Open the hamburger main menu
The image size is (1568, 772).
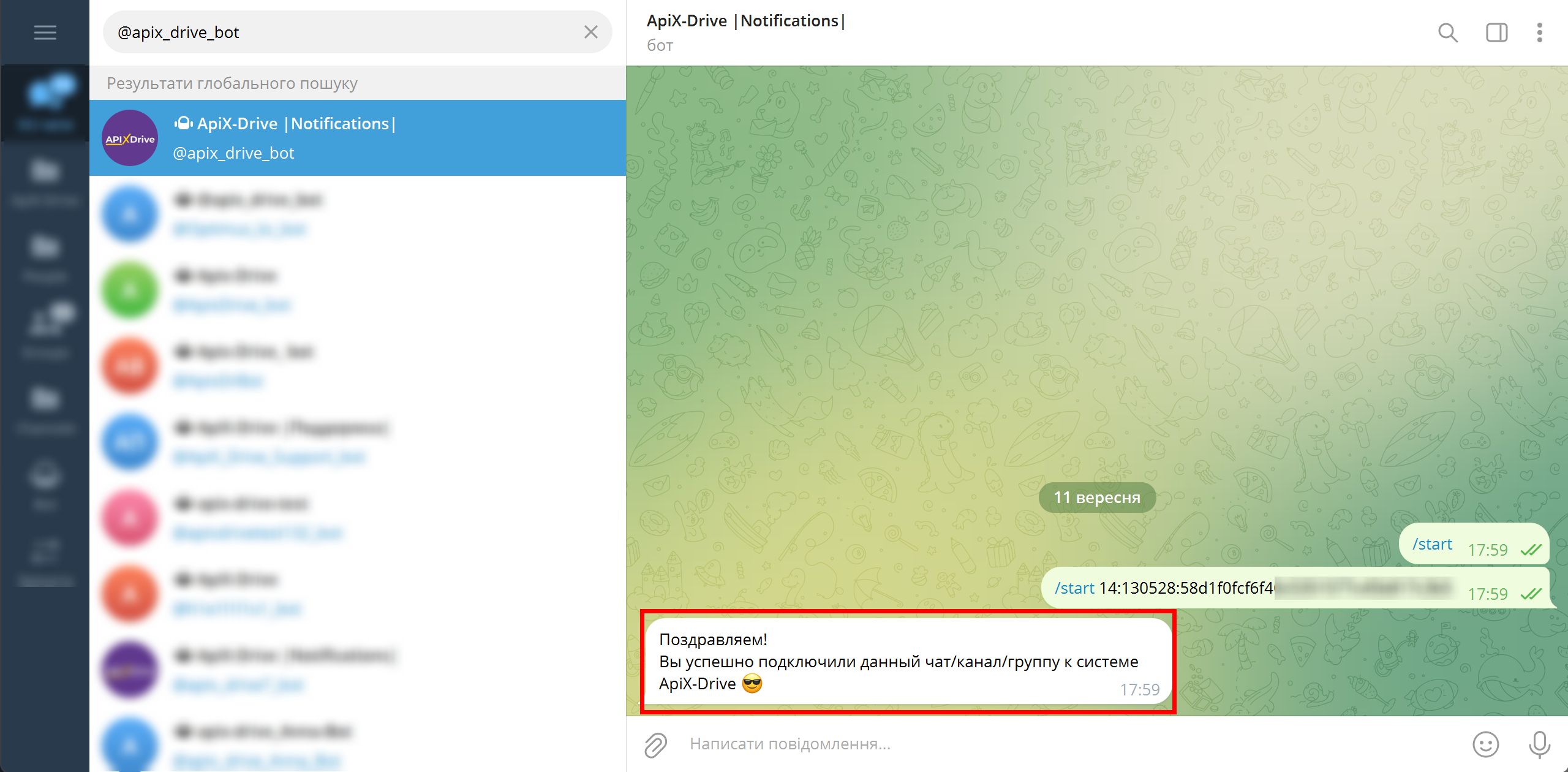[45, 32]
